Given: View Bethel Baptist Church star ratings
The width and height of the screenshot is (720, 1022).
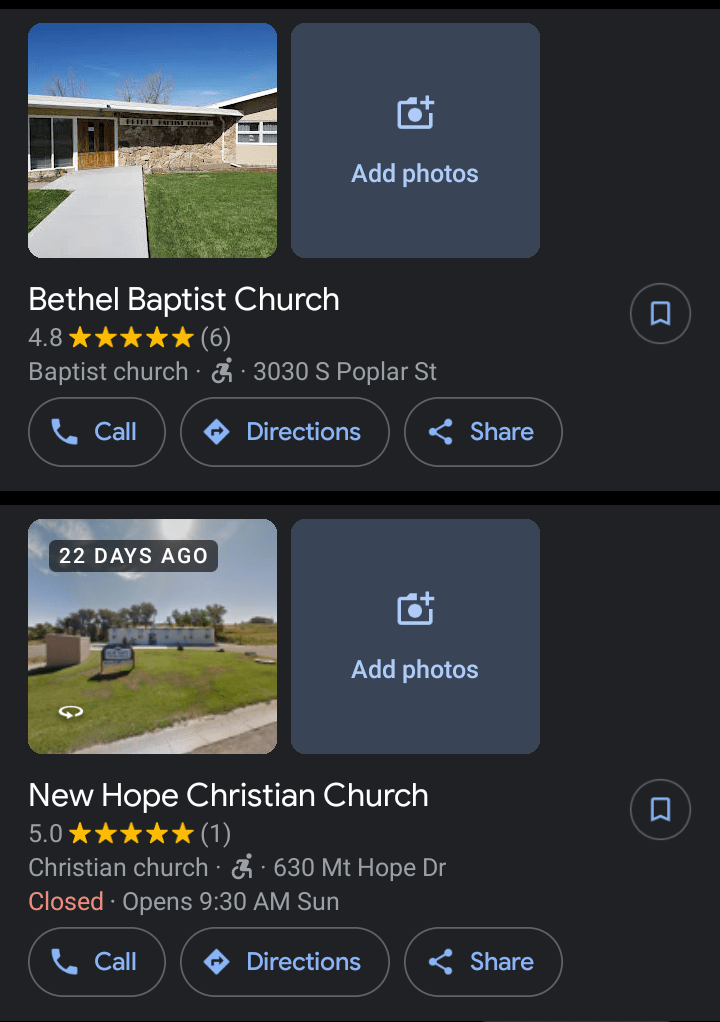Looking at the screenshot, I should click(x=131, y=337).
